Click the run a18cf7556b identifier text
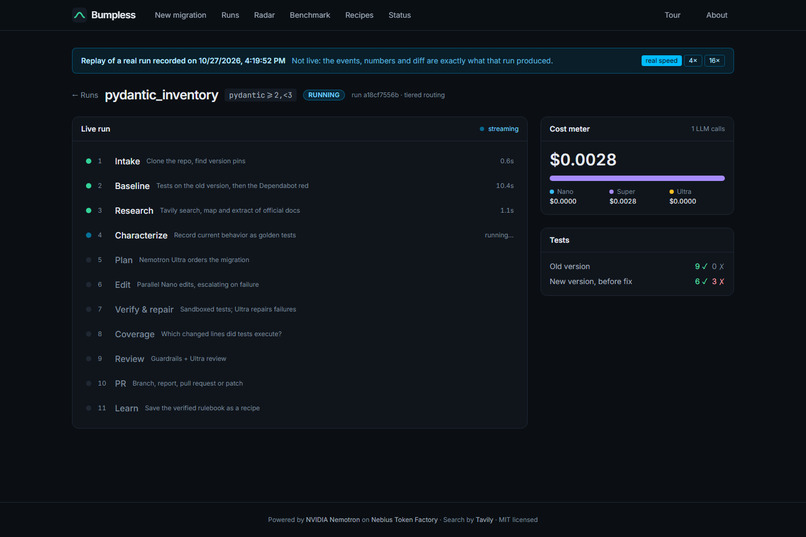 [375, 95]
